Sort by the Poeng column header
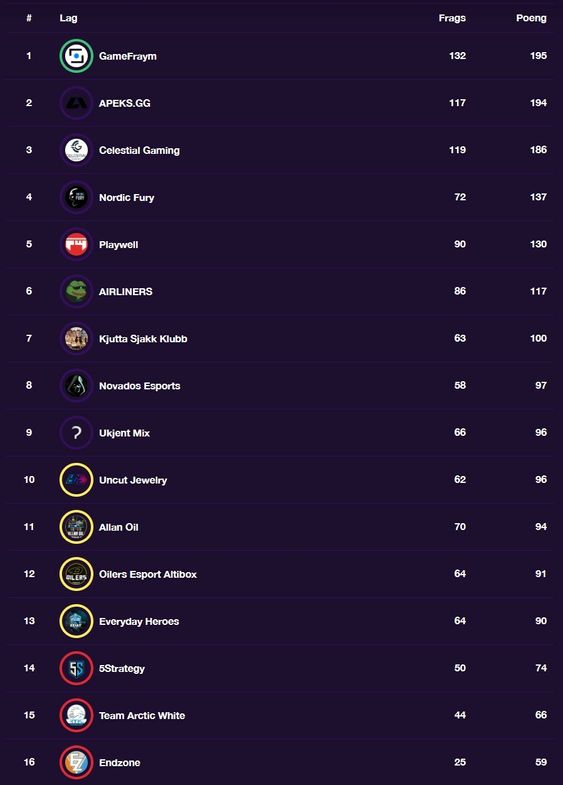Viewport: 563px width, 785px height. [x=531, y=18]
